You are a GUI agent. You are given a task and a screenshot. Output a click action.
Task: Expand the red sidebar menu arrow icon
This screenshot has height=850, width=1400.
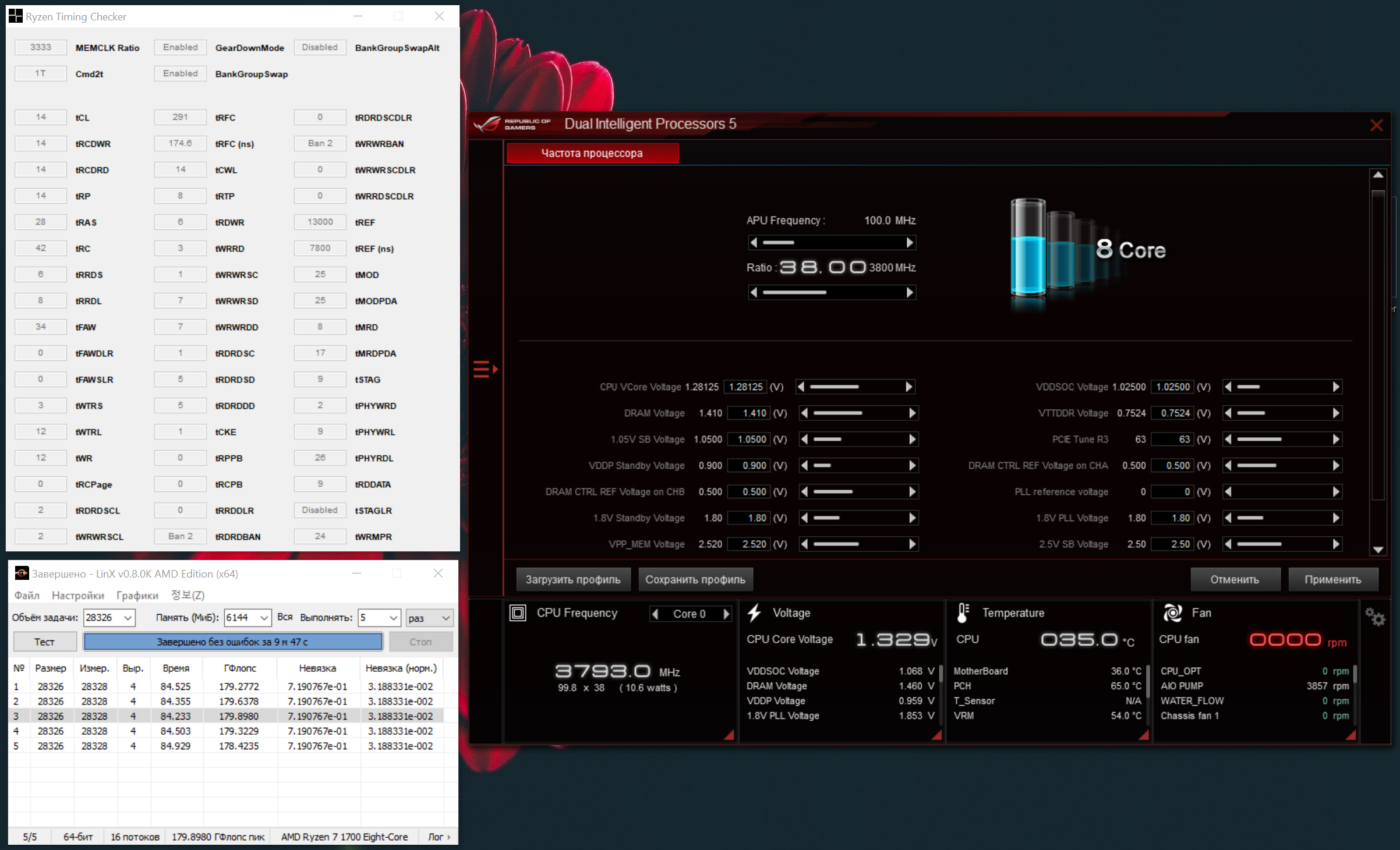(485, 369)
